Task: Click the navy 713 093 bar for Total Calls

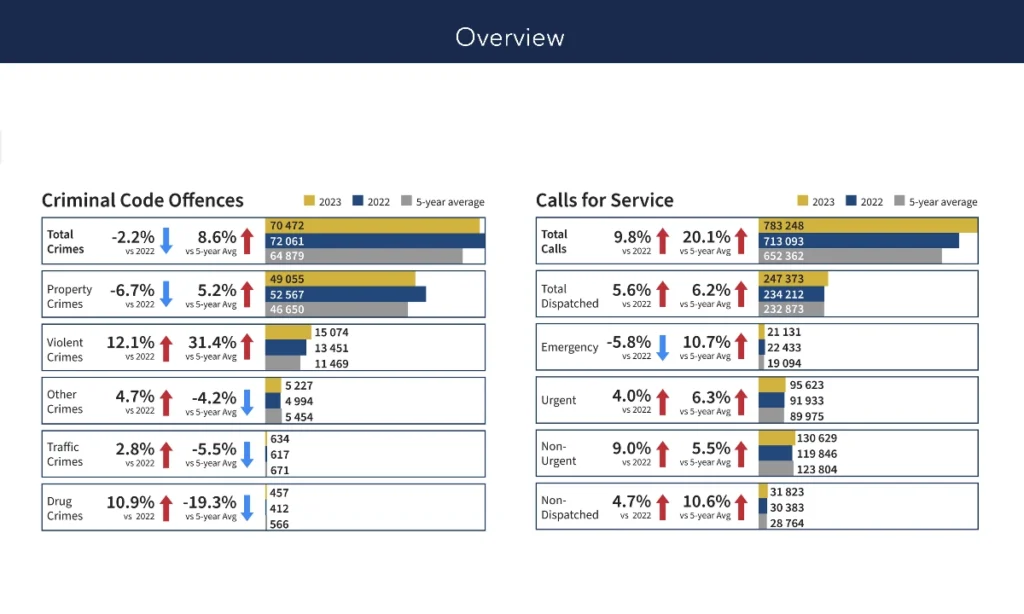Action: point(858,241)
